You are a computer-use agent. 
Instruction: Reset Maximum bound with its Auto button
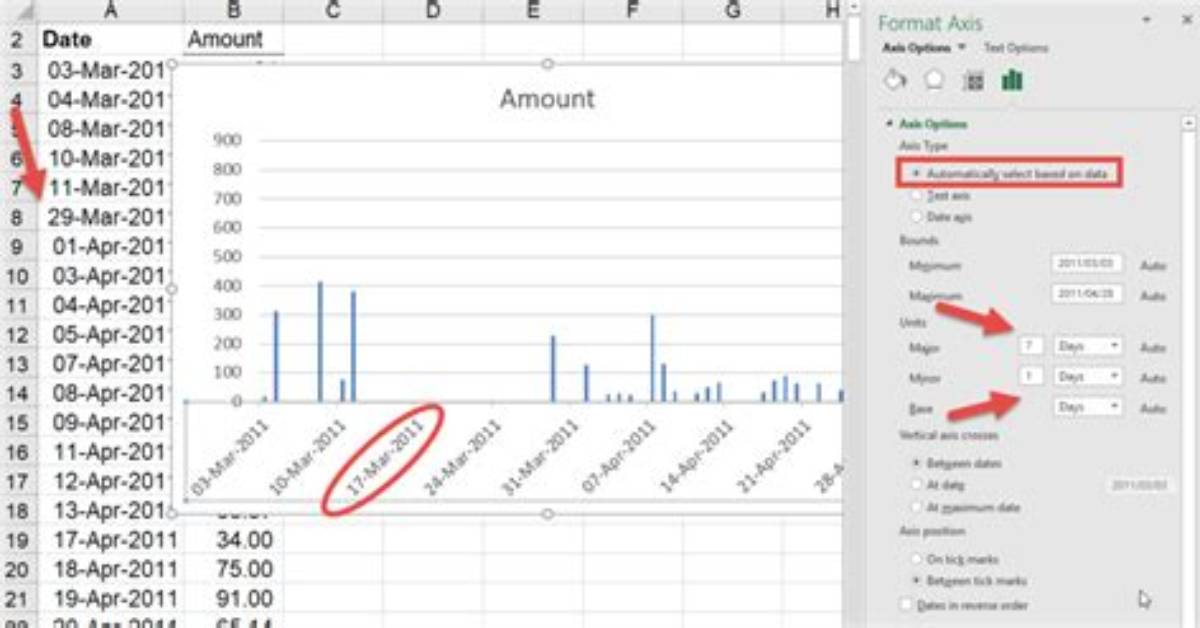tap(1153, 297)
